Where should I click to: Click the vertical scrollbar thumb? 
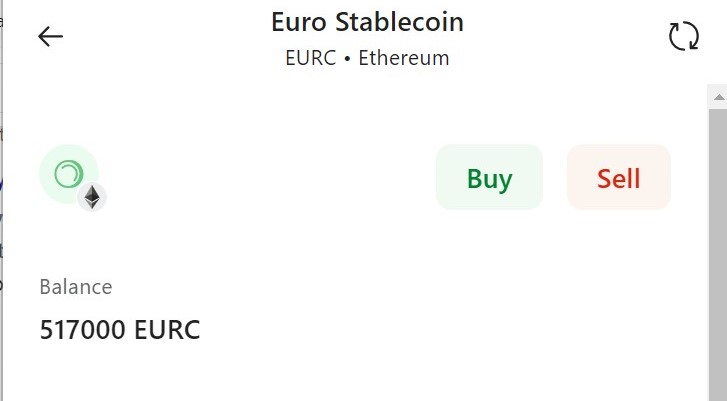718,255
